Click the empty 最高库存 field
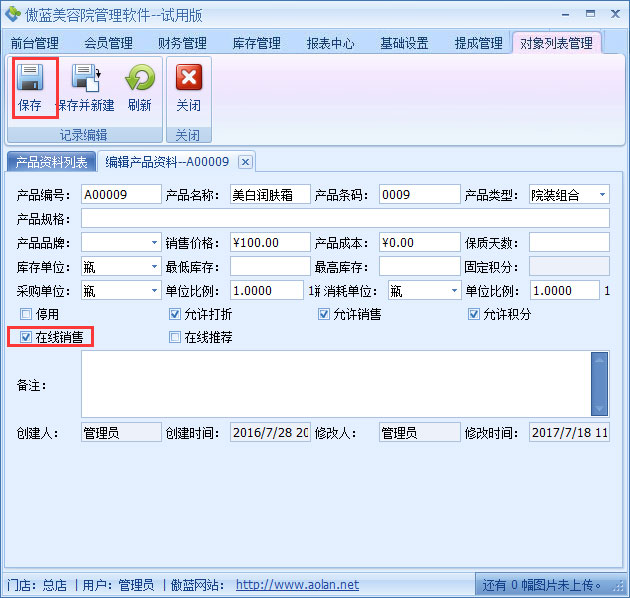This screenshot has width=630, height=598. (x=419, y=266)
